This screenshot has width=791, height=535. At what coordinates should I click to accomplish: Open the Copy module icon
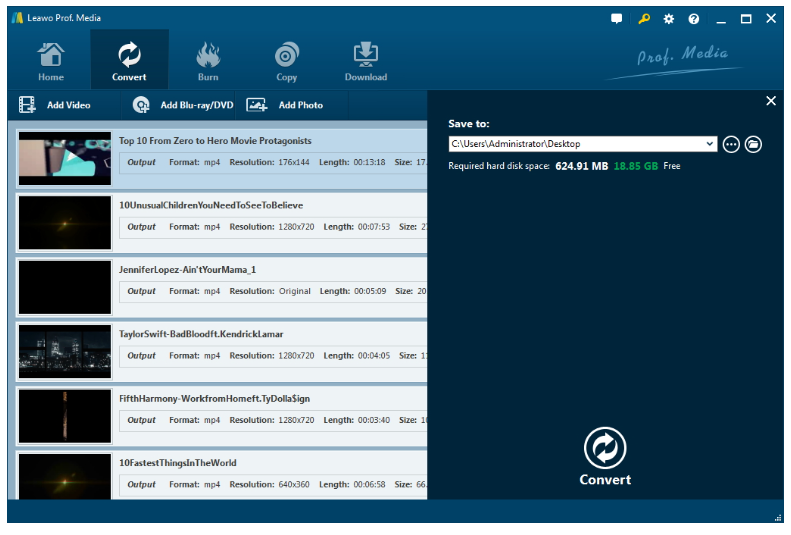point(286,60)
